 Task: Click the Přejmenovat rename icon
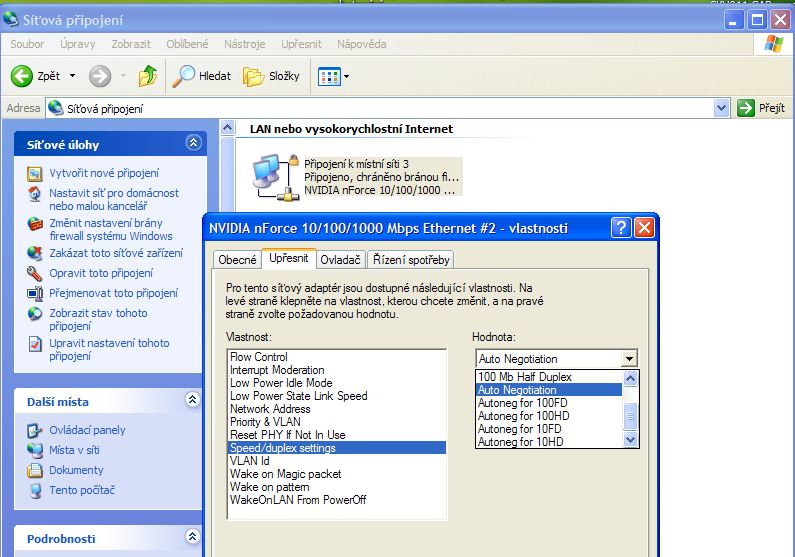pyautogui.click(x=34, y=293)
